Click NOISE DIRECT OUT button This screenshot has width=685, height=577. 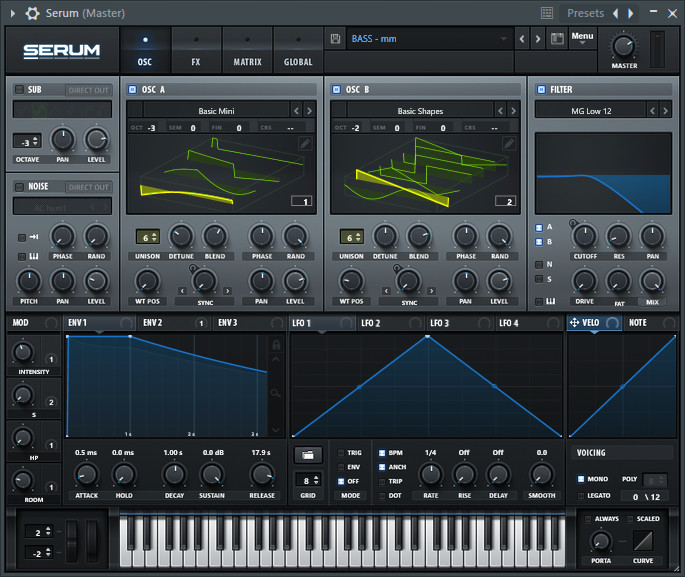pos(89,187)
